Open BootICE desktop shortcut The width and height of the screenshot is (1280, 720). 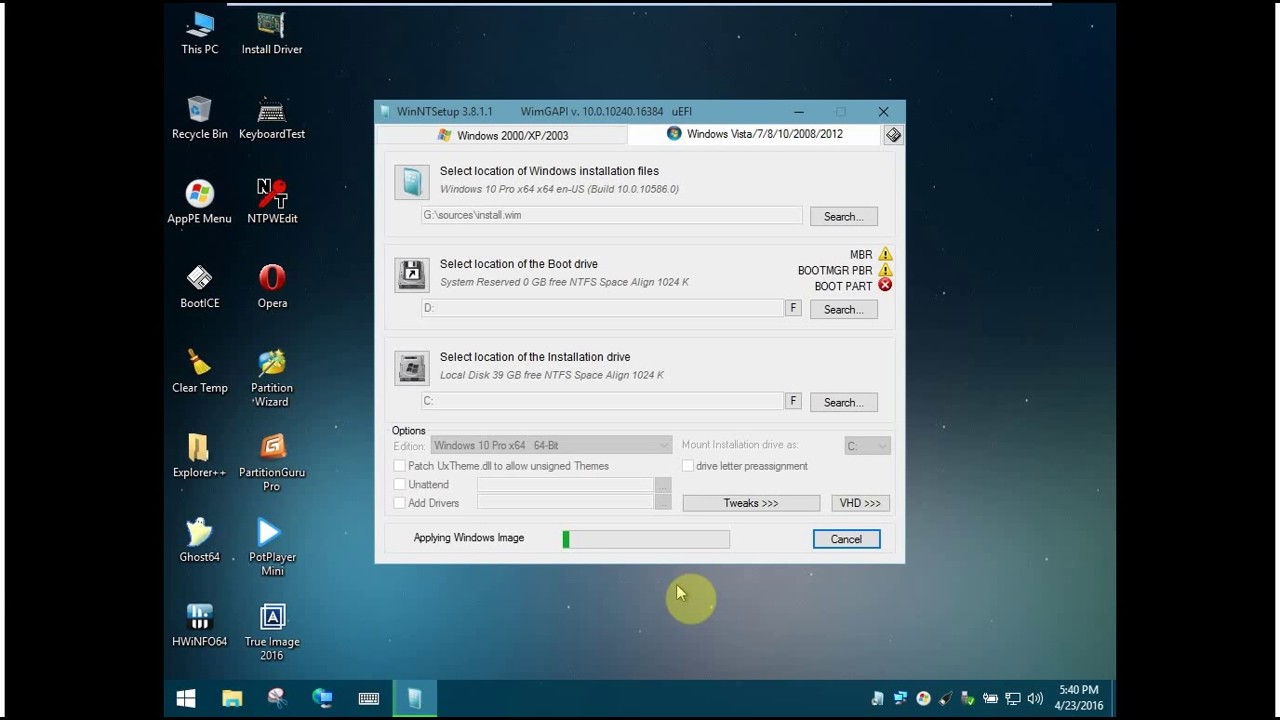pyautogui.click(x=199, y=287)
